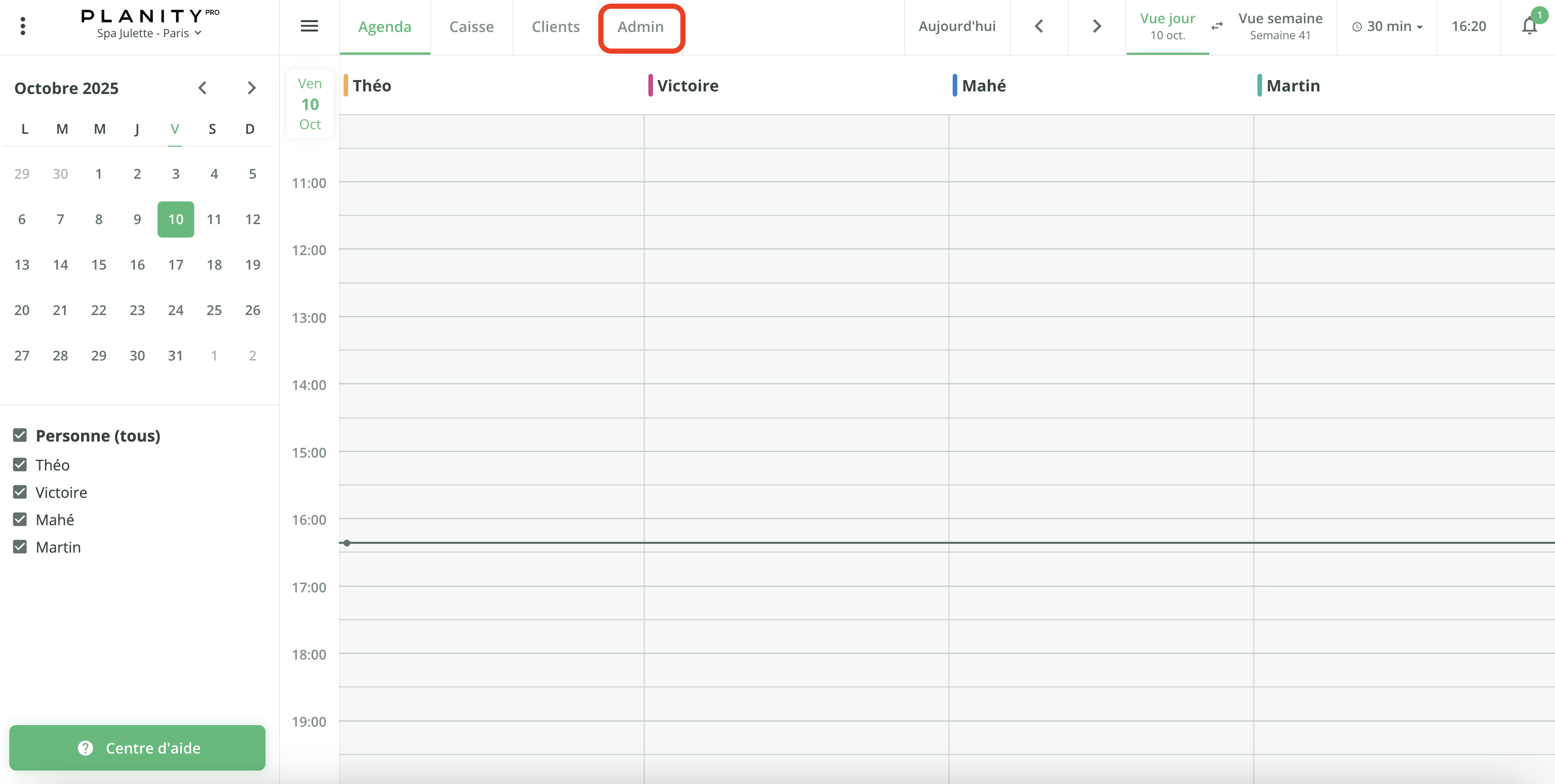
Task: Select October 17 in mini calendar
Action: 176,264
